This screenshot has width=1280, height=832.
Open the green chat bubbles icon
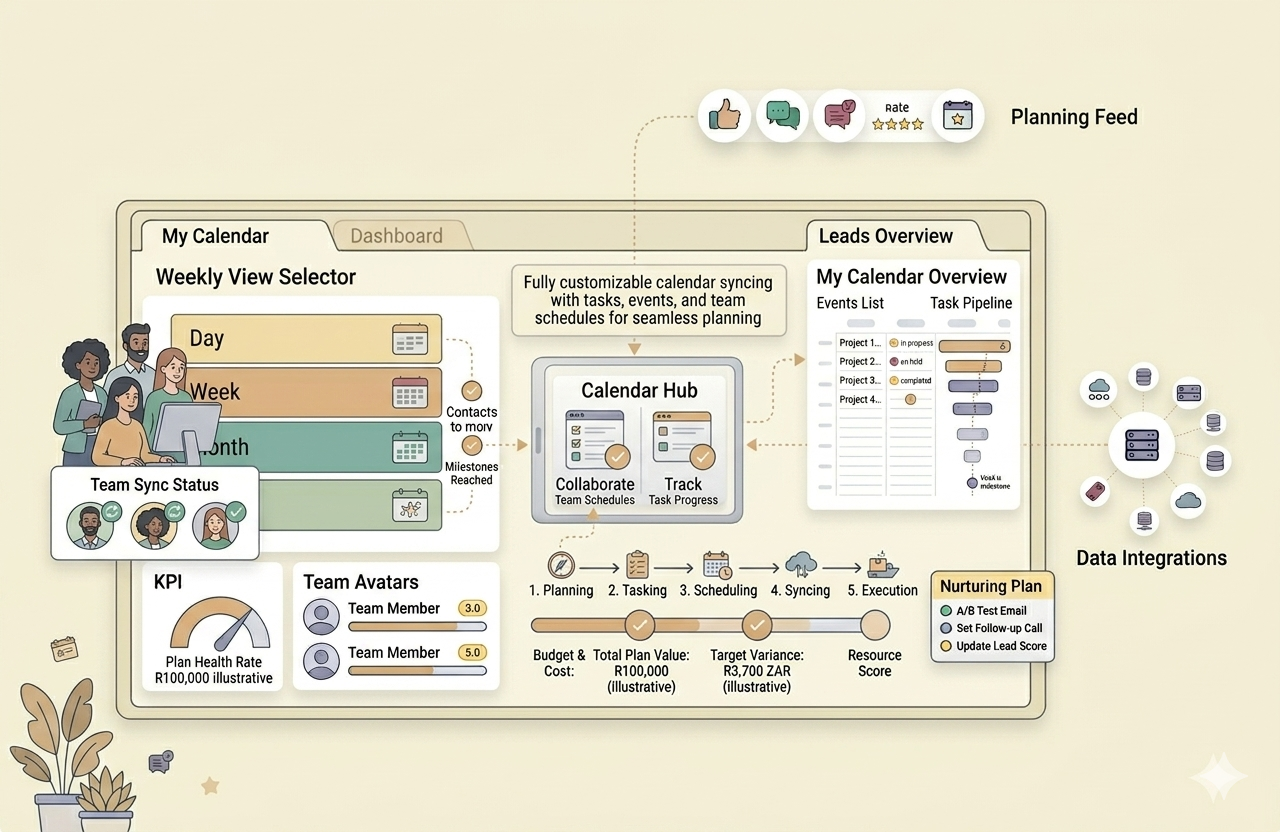pos(782,116)
